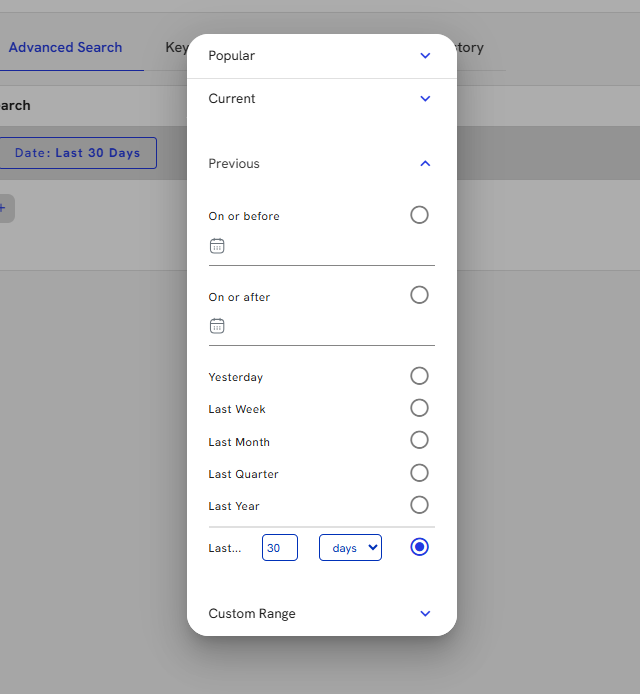Click the Date: Last 30 Days filter chip
This screenshot has width=640, height=694.
[x=77, y=153]
